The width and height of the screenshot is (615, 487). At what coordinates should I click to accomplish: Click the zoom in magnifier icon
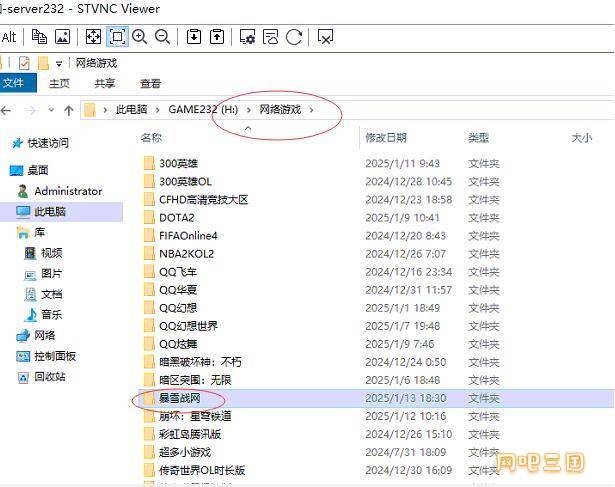(139, 37)
